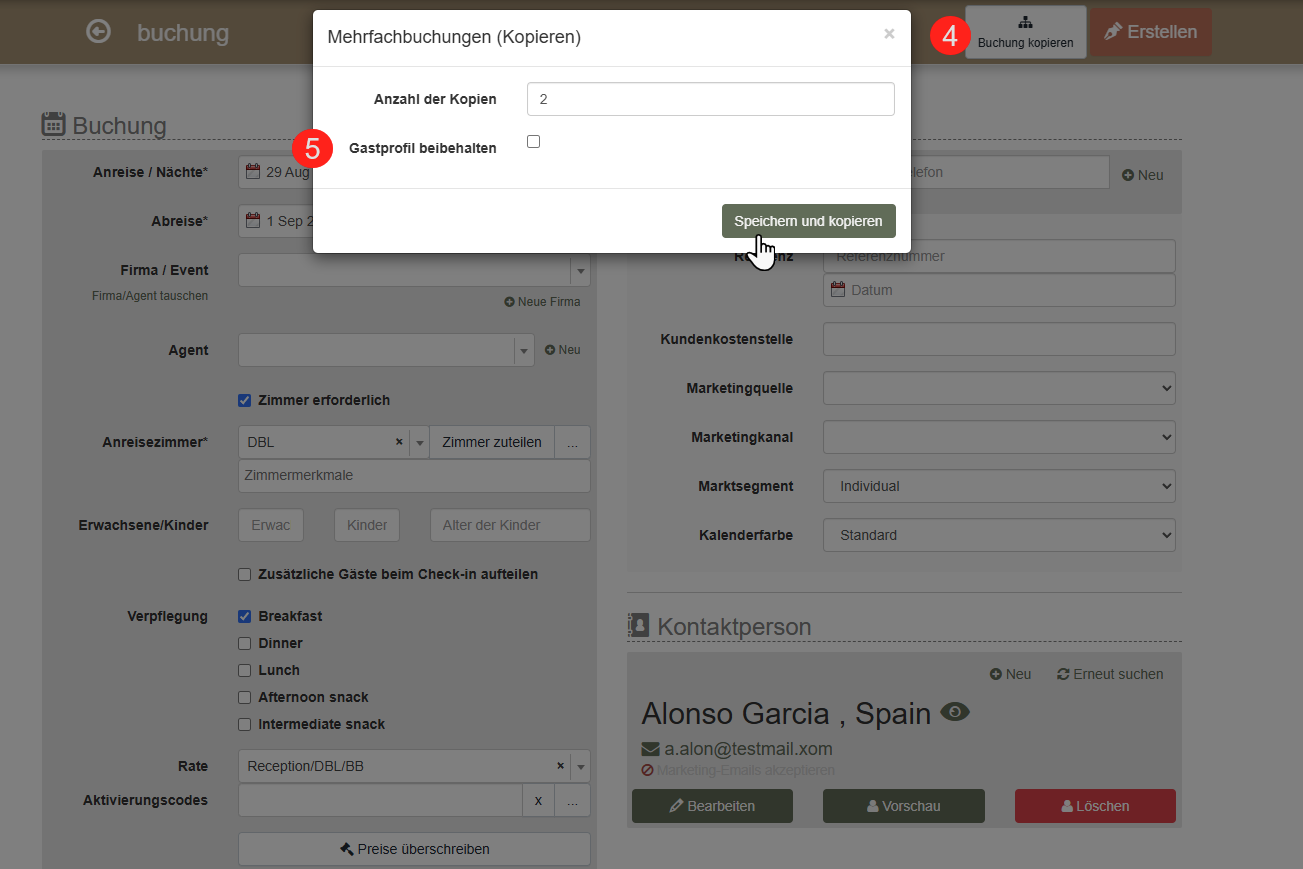Click the red Löschen button
The height and width of the screenshot is (869, 1303).
tap(1095, 806)
